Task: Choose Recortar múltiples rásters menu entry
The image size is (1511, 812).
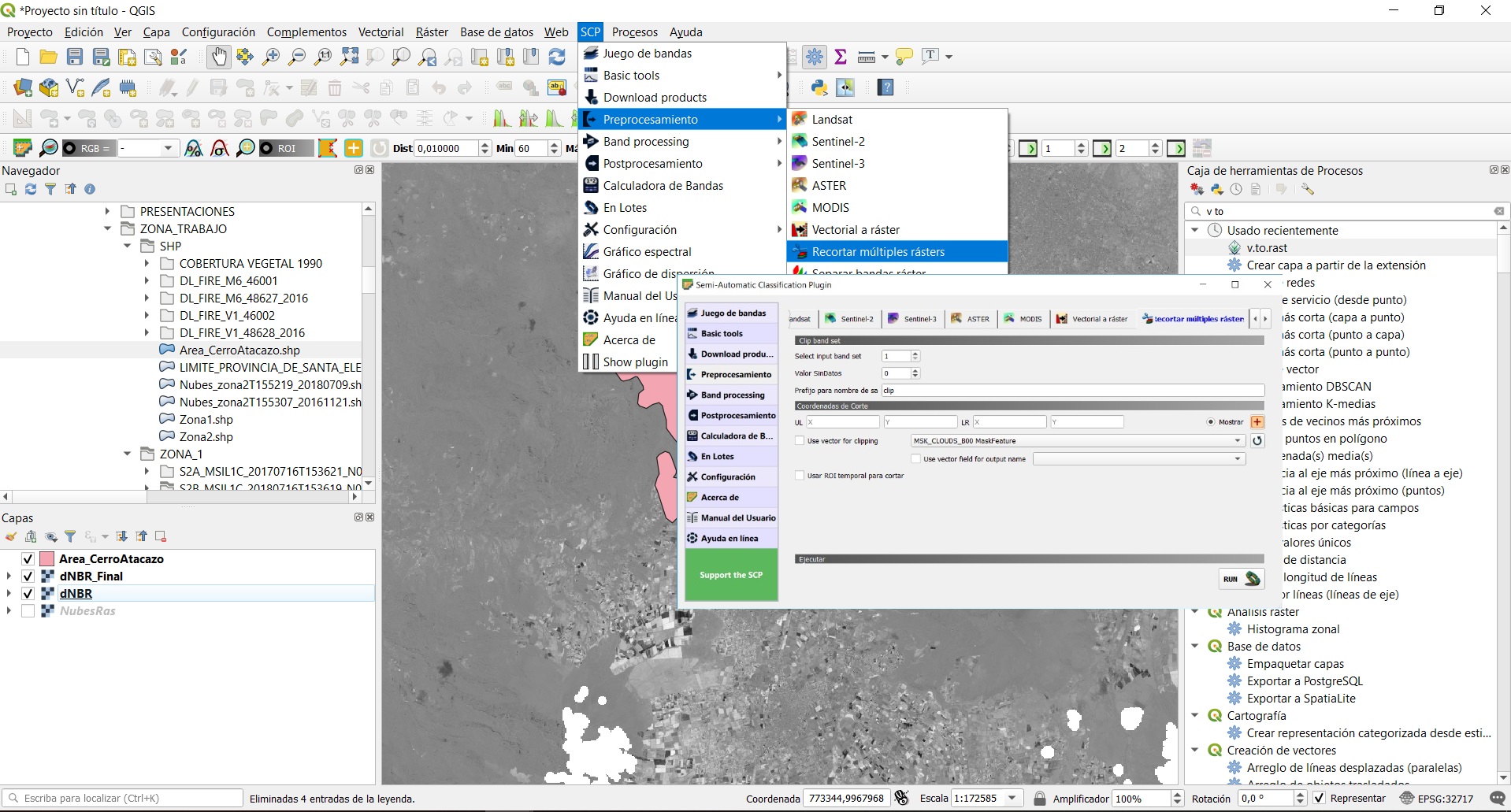Action: pyautogui.click(x=878, y=252)
